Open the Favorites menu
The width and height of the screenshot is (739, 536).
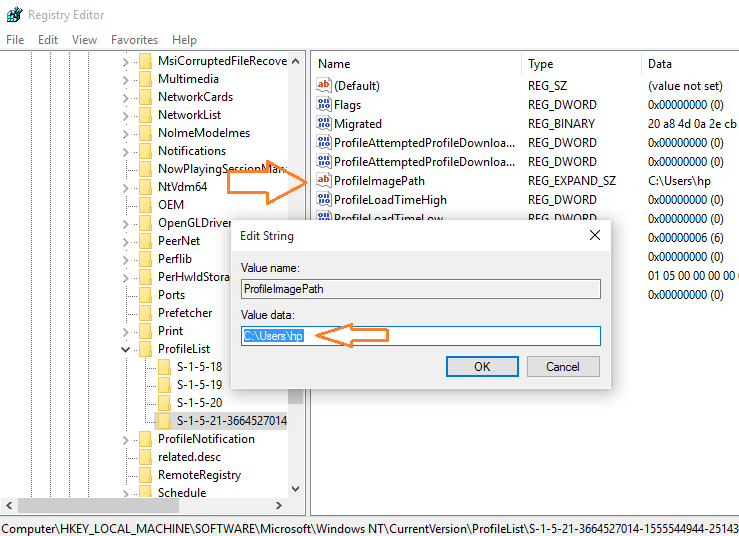pyautogui.click(x=134, y=40)
